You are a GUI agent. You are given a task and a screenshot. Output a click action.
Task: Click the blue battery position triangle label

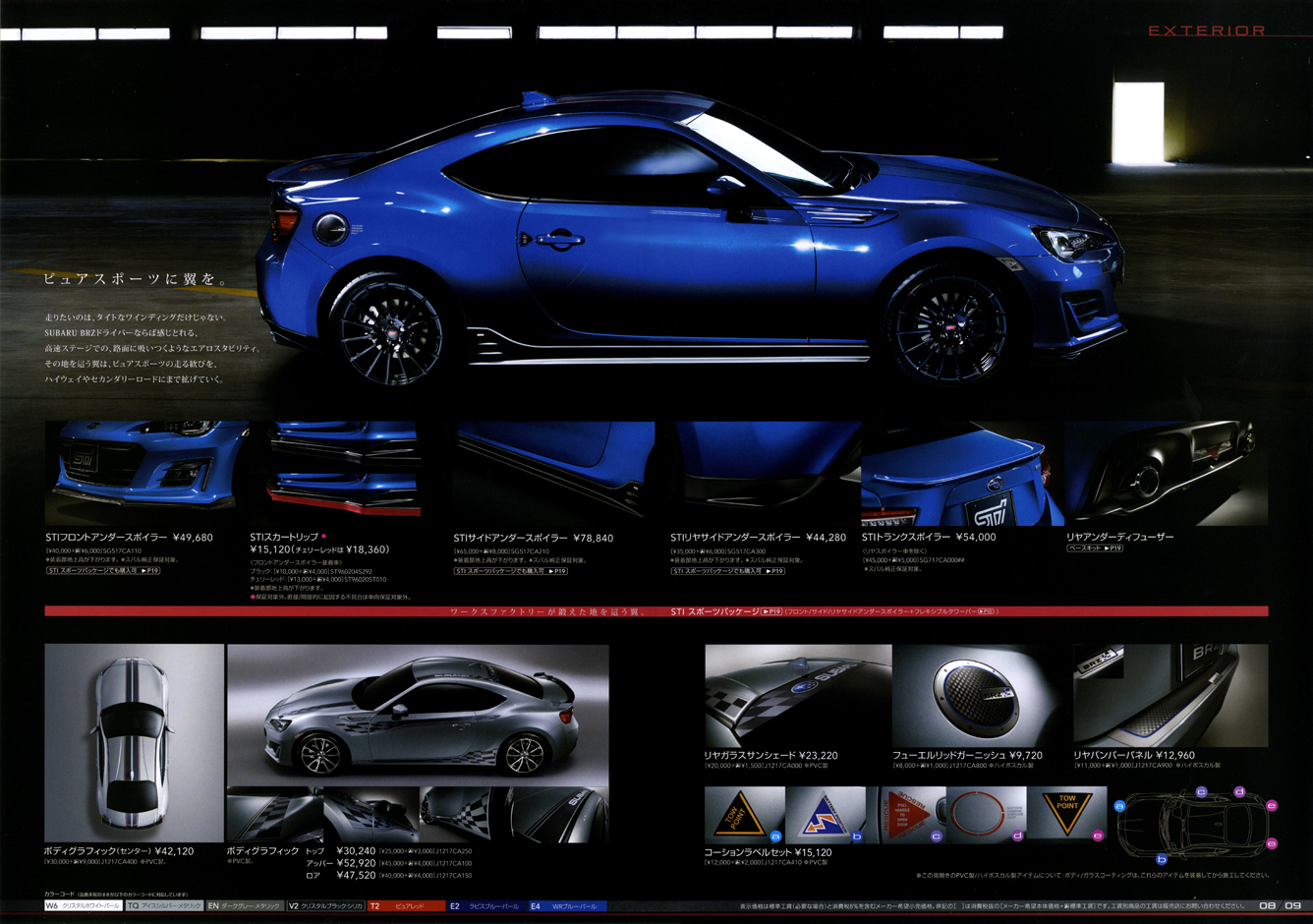pyautogui.click(x=825, y=816)
